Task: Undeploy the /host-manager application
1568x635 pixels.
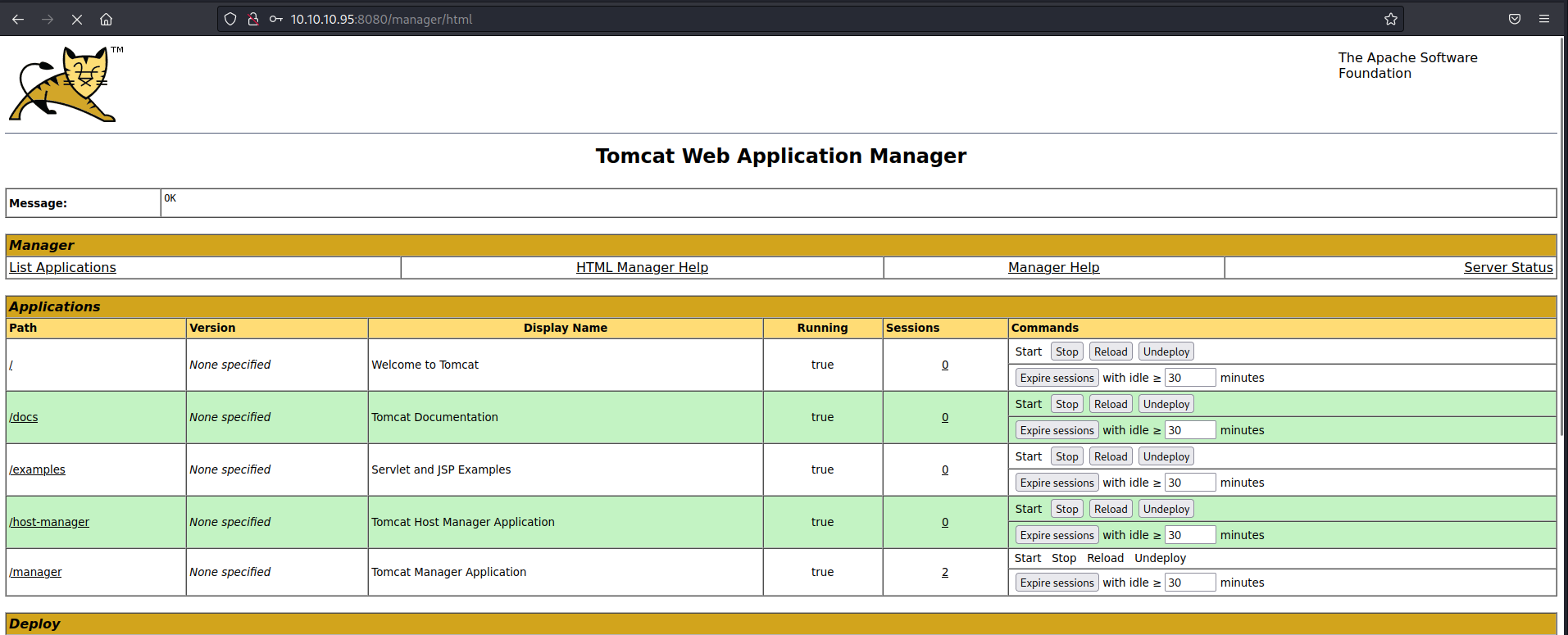Action: (x=1166, y=509)
